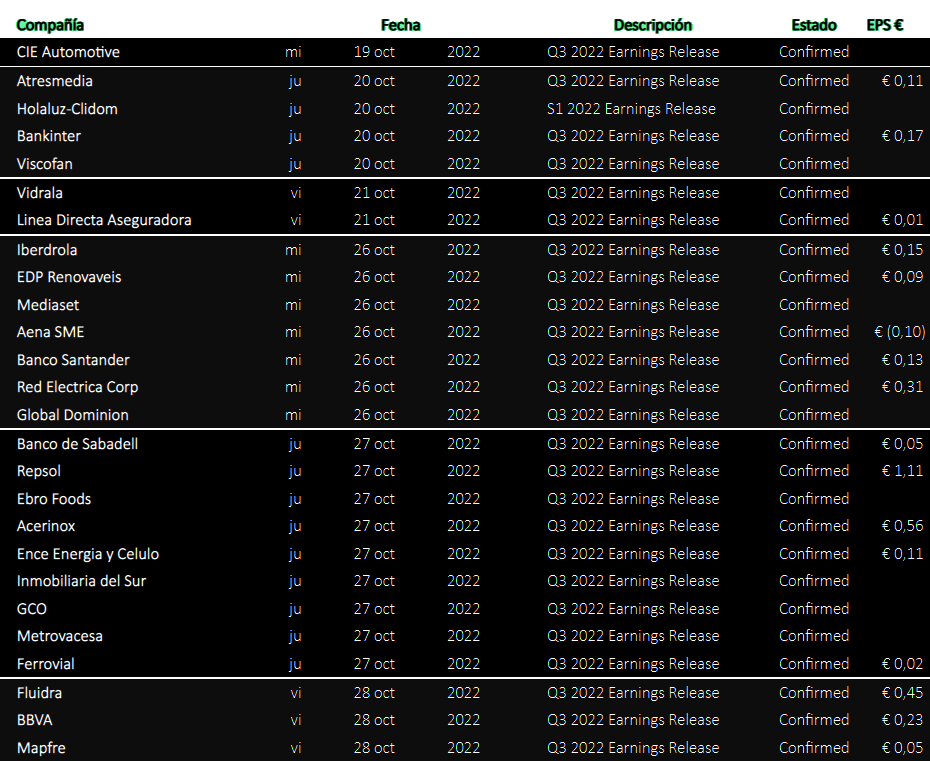The height and width of the screenshot is (761, 930).
Task: Click the Estado column header
Action: pyautogui.click(x=814, y=25)
